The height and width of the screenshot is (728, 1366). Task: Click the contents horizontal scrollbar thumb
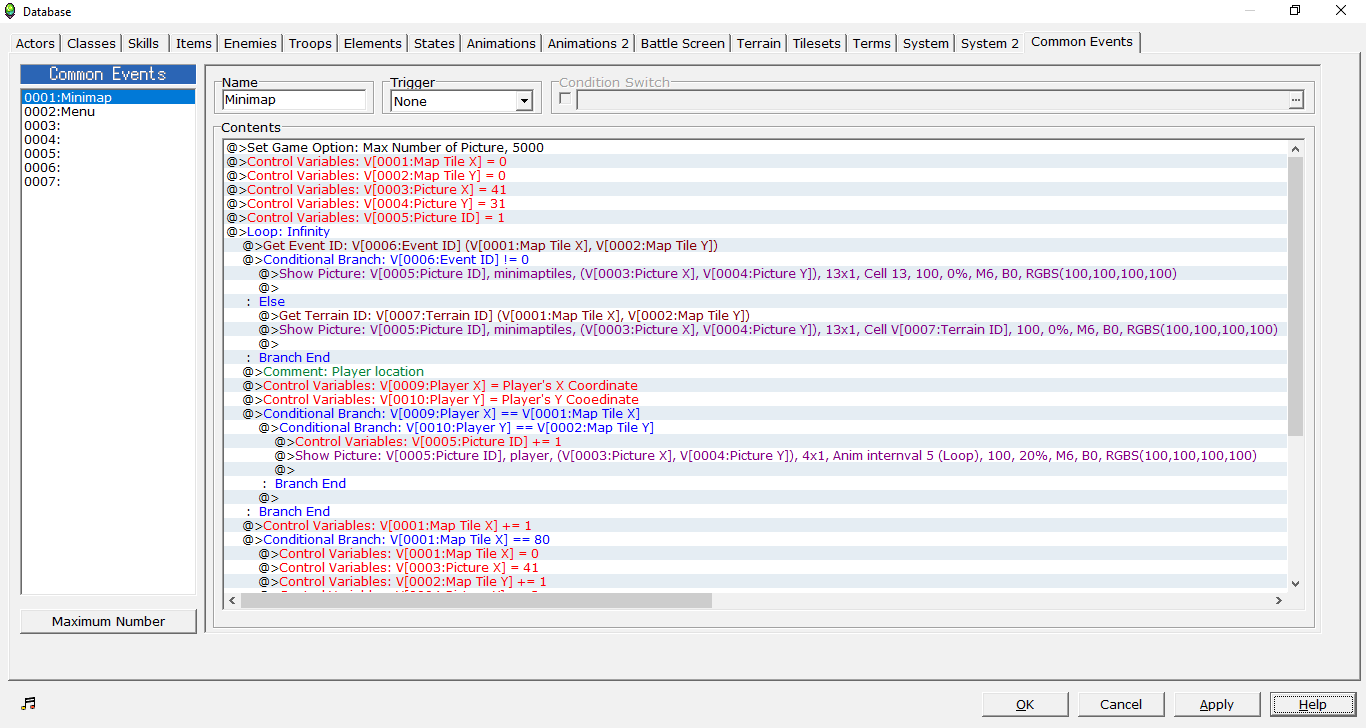point(476,600)
